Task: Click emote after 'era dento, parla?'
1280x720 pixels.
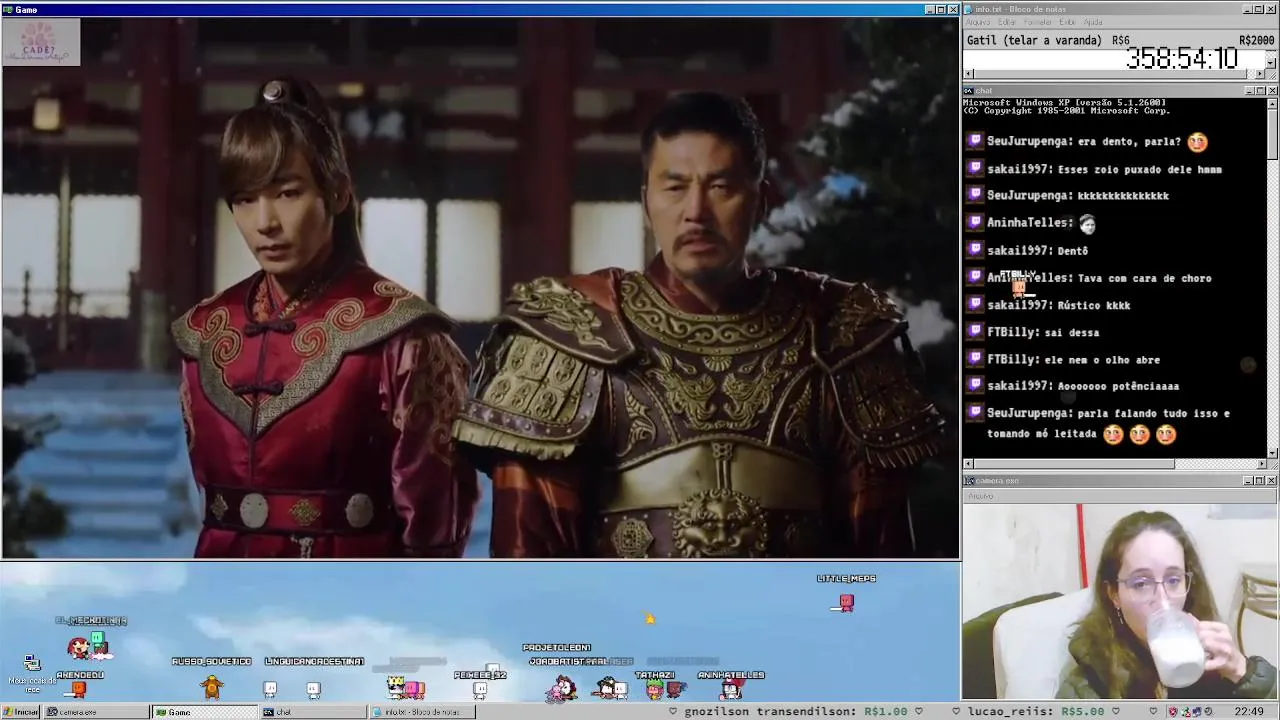Action: coord(1197,142)
